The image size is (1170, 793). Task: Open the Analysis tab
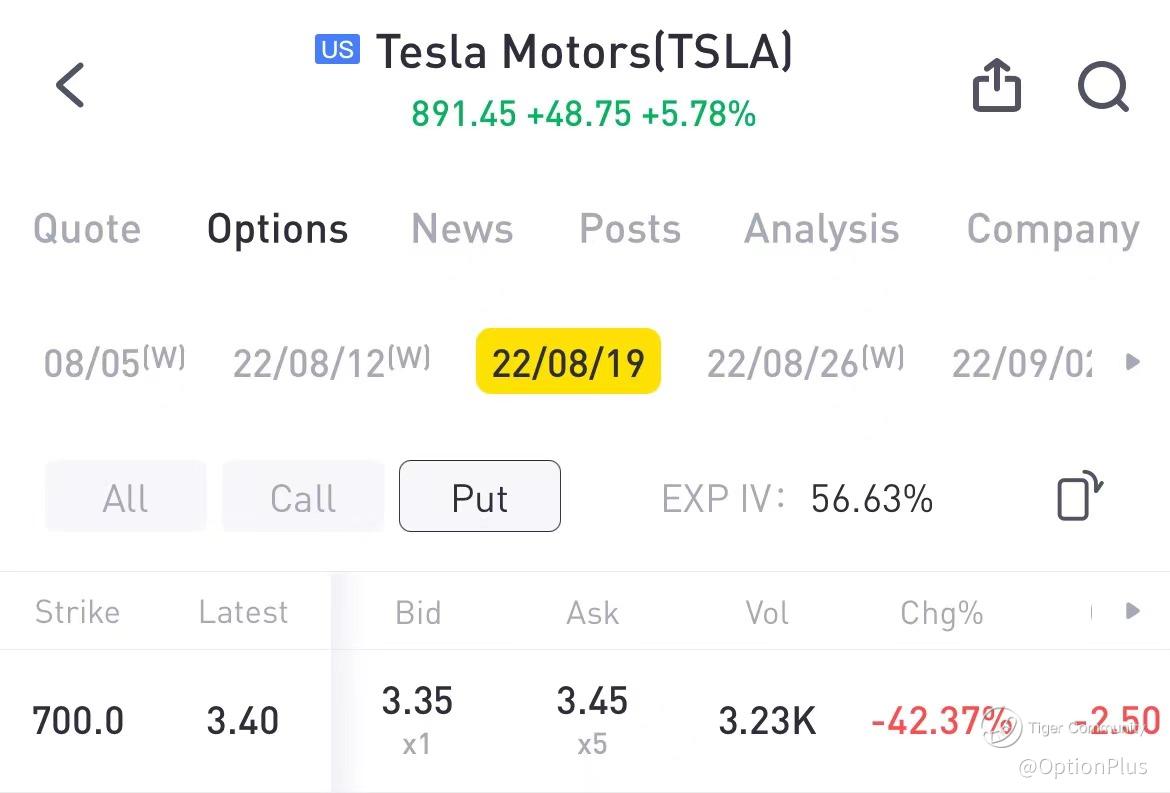pos(821,230)
